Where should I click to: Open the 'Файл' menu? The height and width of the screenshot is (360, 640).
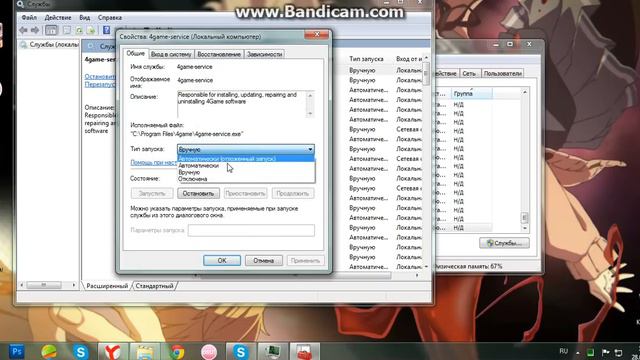(x=29, y=18)
